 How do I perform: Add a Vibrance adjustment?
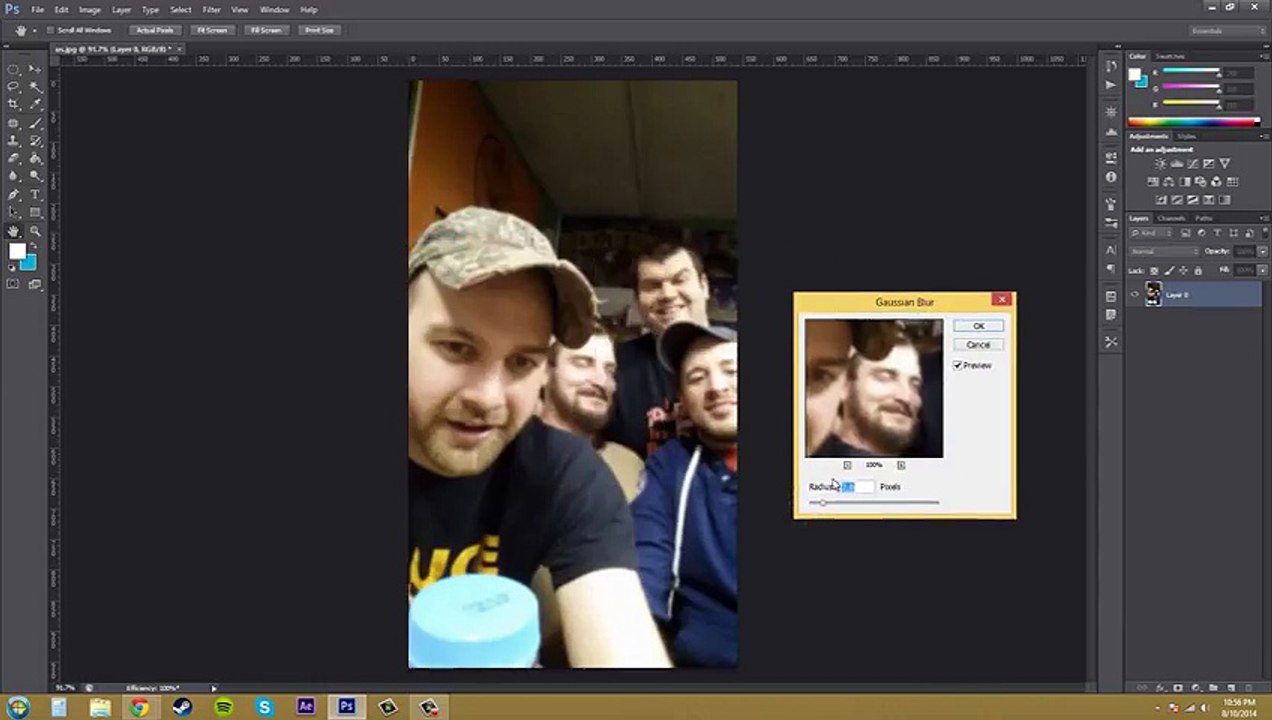click(1225, 163)
